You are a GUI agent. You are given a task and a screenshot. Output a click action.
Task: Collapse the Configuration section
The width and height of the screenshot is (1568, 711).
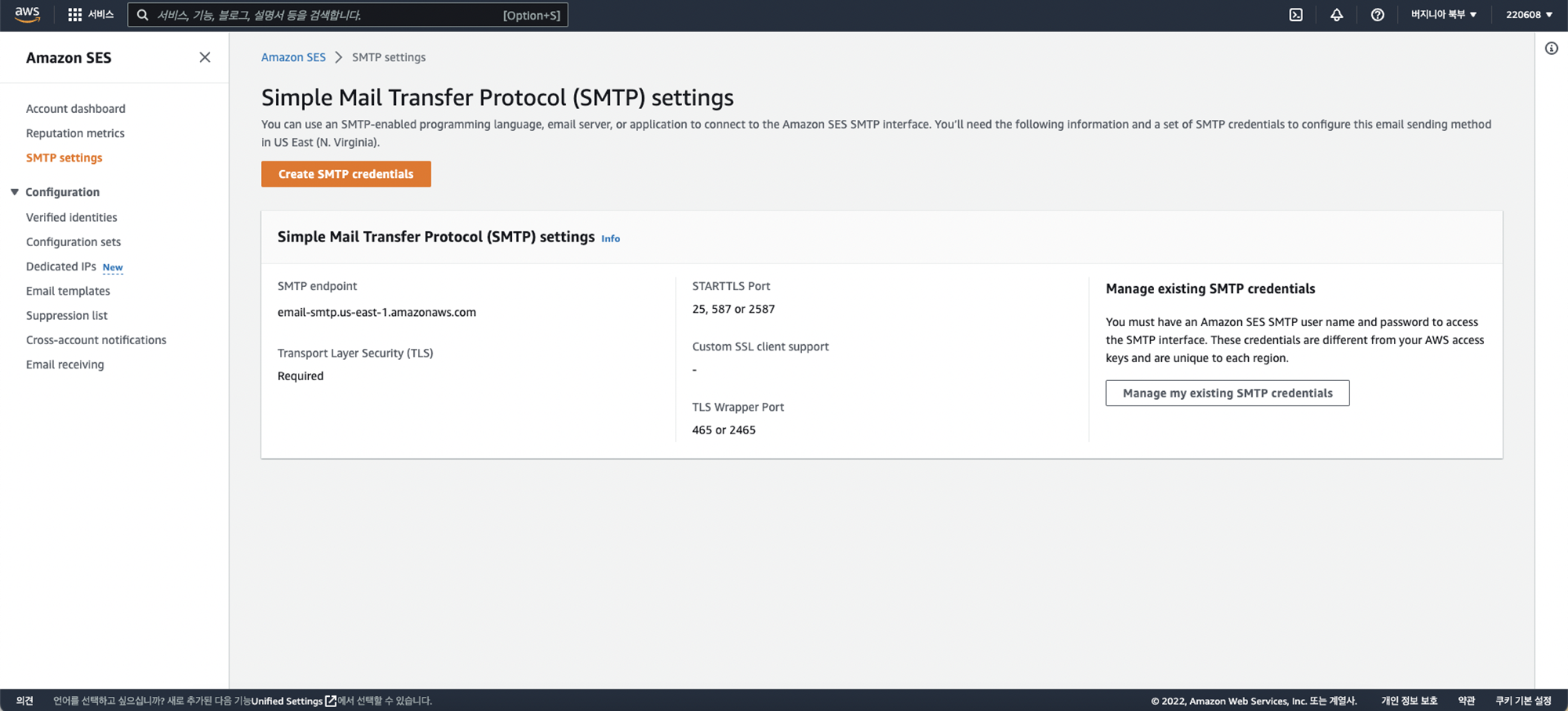coord(14,192)
